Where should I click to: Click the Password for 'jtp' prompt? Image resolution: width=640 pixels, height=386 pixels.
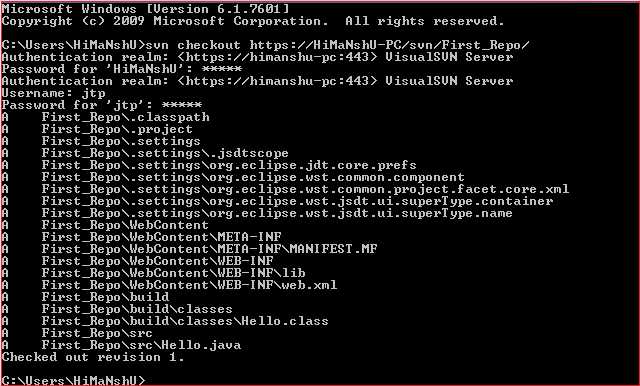(102, 105)
